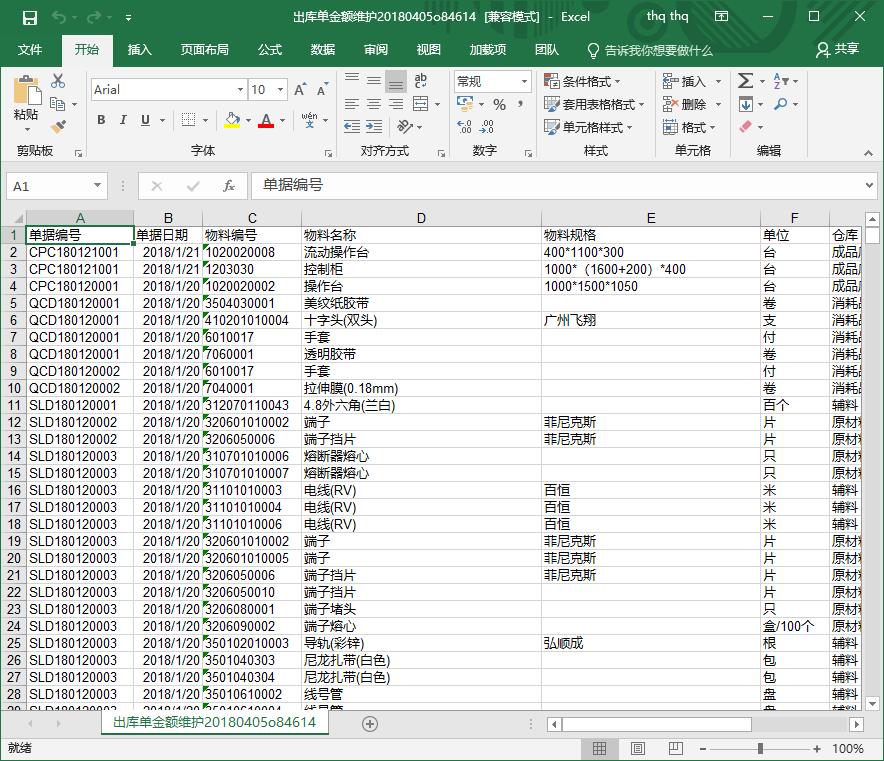Click the Format Painter brush icon
The height and width of the screenshot is (761, 884).
click(x=58, y=127)
